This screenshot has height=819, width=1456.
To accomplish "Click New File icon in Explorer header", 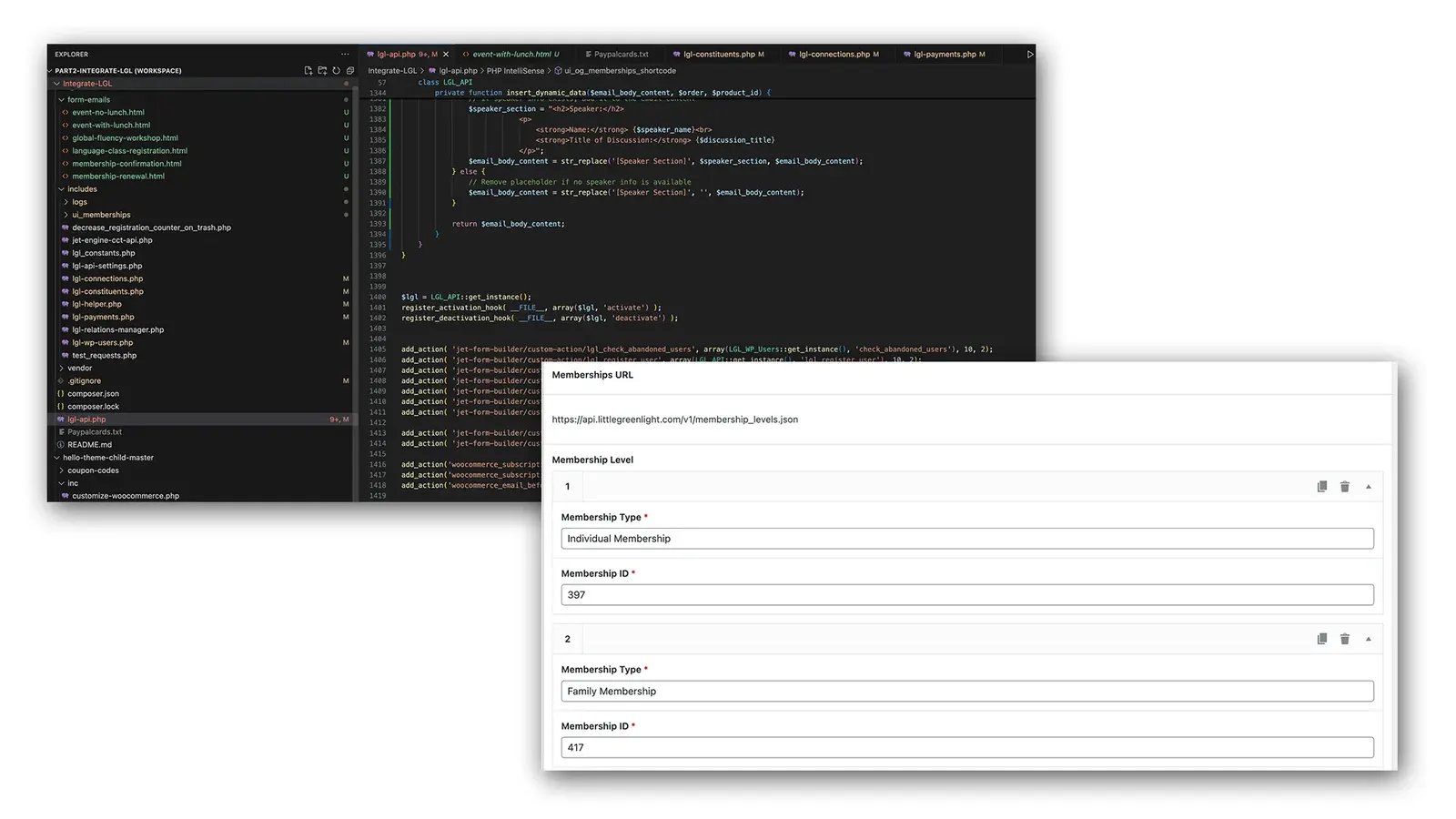I will click(x=308, y=70).
